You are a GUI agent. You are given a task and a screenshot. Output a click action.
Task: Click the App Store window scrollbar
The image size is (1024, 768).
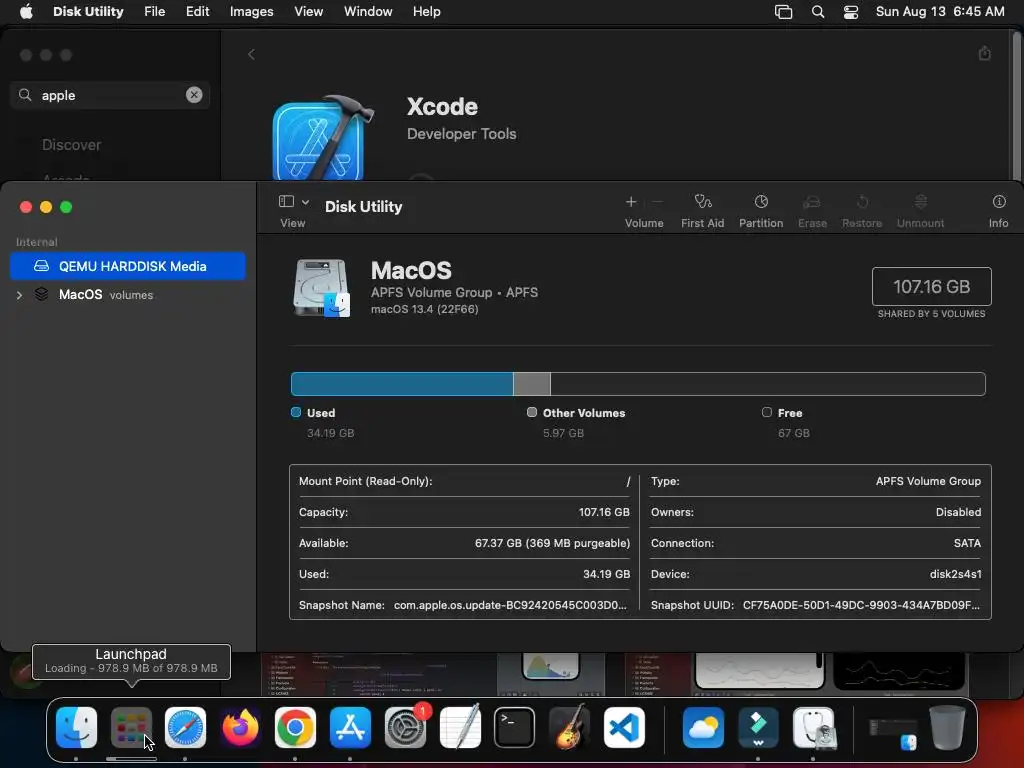coord(1016,106)
